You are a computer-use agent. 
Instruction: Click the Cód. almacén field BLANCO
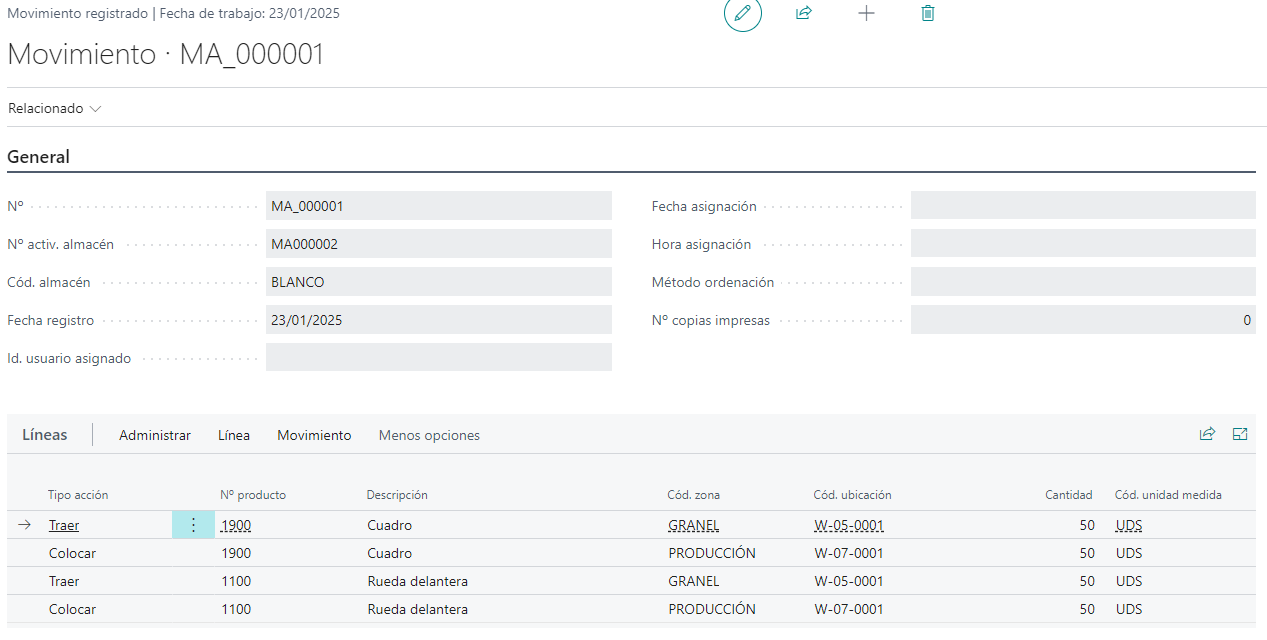(439, 282)
